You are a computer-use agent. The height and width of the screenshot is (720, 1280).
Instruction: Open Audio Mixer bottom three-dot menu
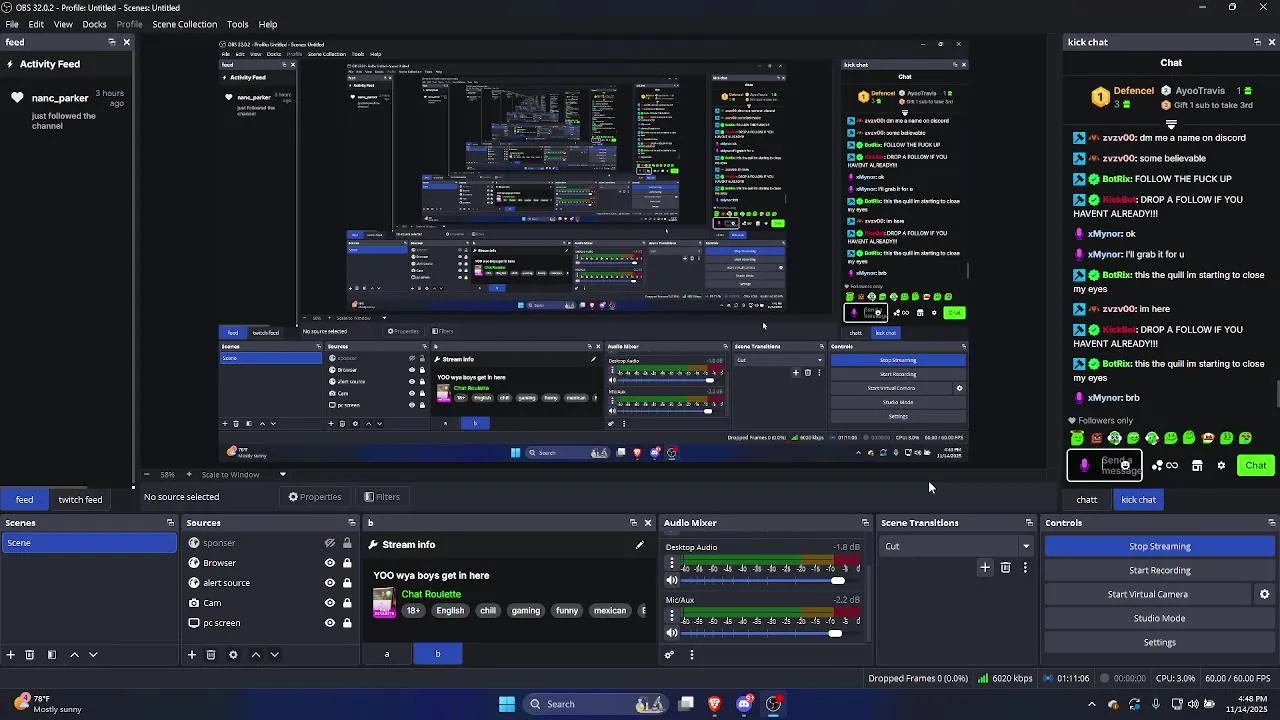[x=692, y=655]
